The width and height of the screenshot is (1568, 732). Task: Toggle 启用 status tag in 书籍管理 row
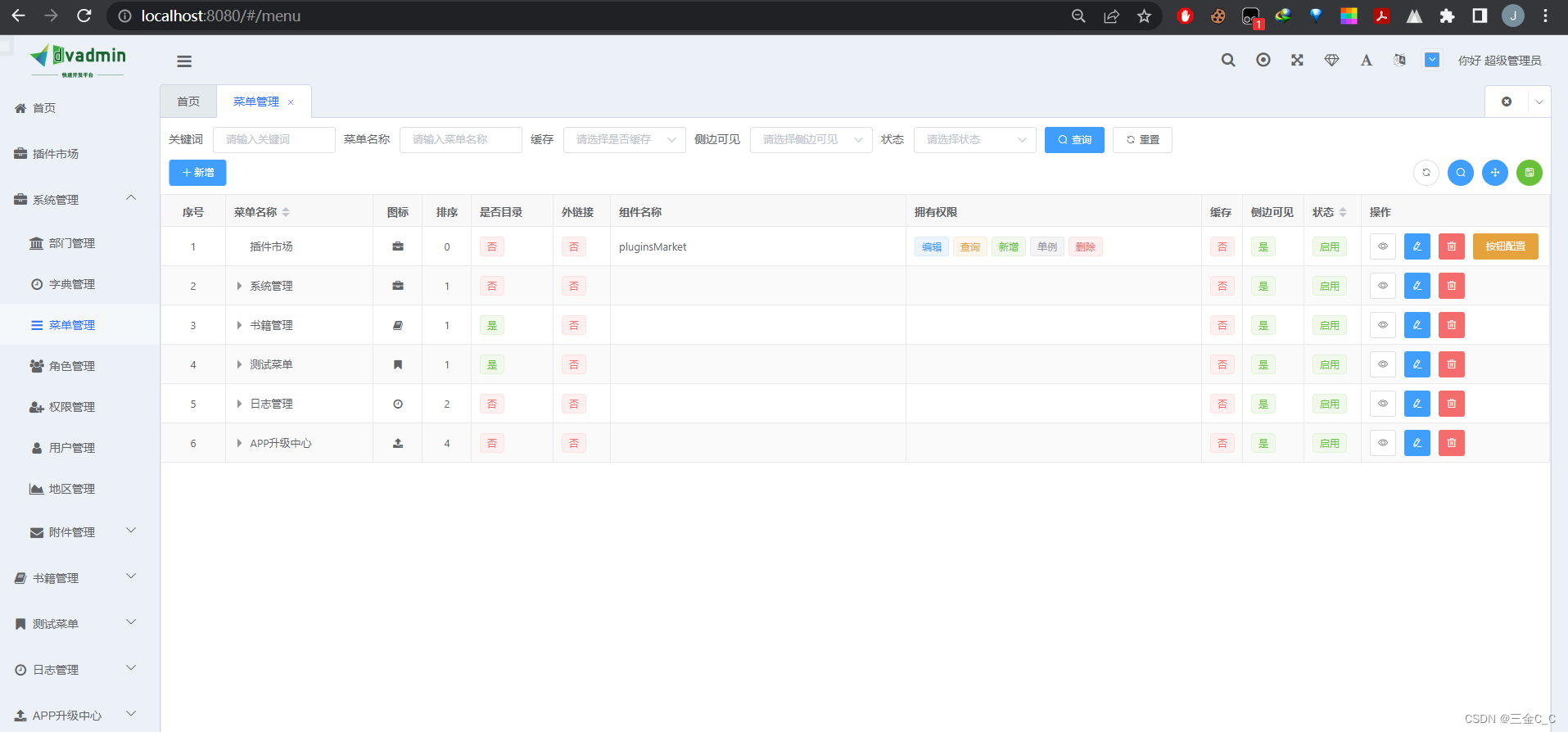(1330, 325)
